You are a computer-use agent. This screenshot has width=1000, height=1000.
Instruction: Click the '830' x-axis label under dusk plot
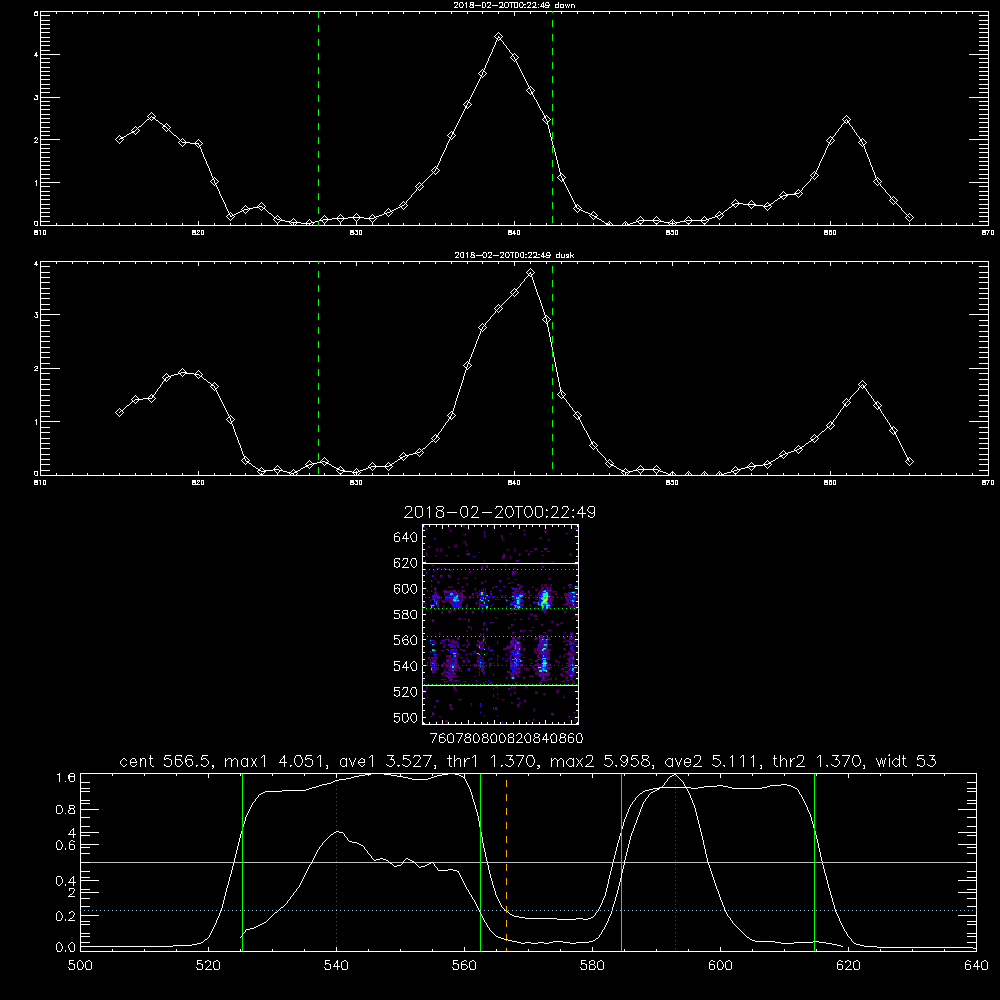point(357,483)
